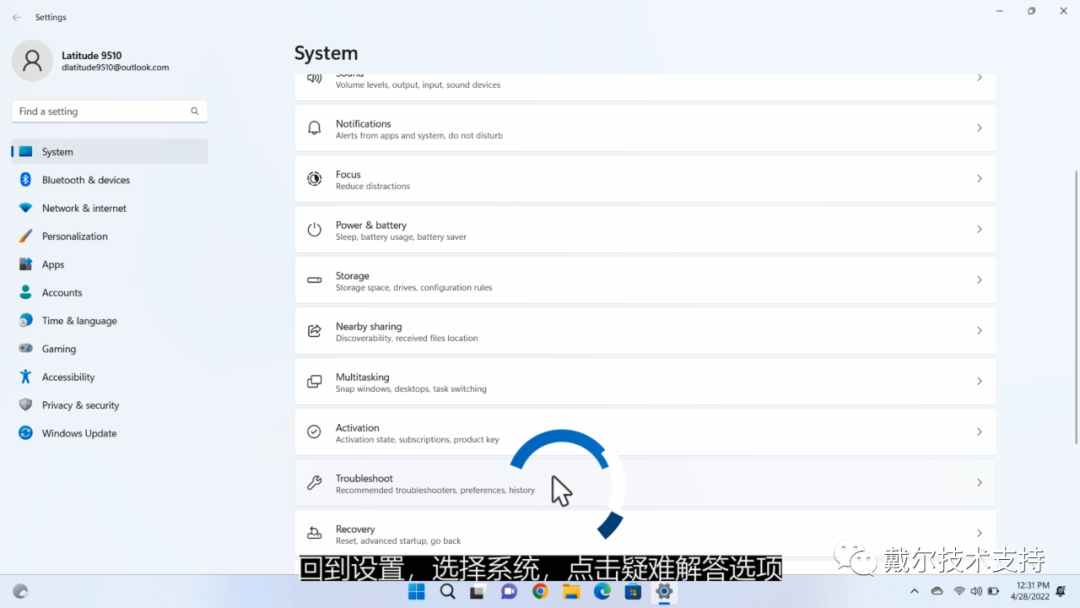Click the System page scrollbar
The width and height of the screenshot is (1080, 608).
pos(1075,307)
